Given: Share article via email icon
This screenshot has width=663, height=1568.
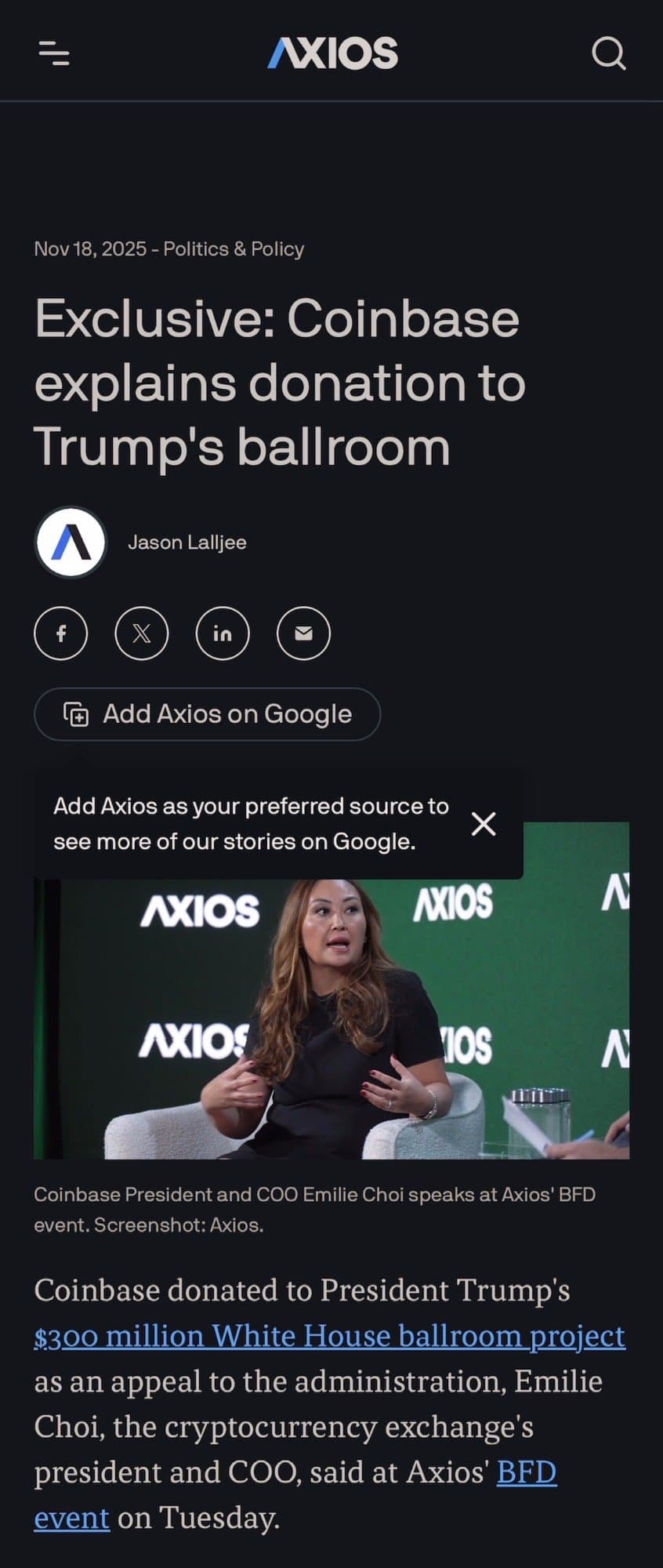Looking at the screenshot, I should (x=303, y=633).
